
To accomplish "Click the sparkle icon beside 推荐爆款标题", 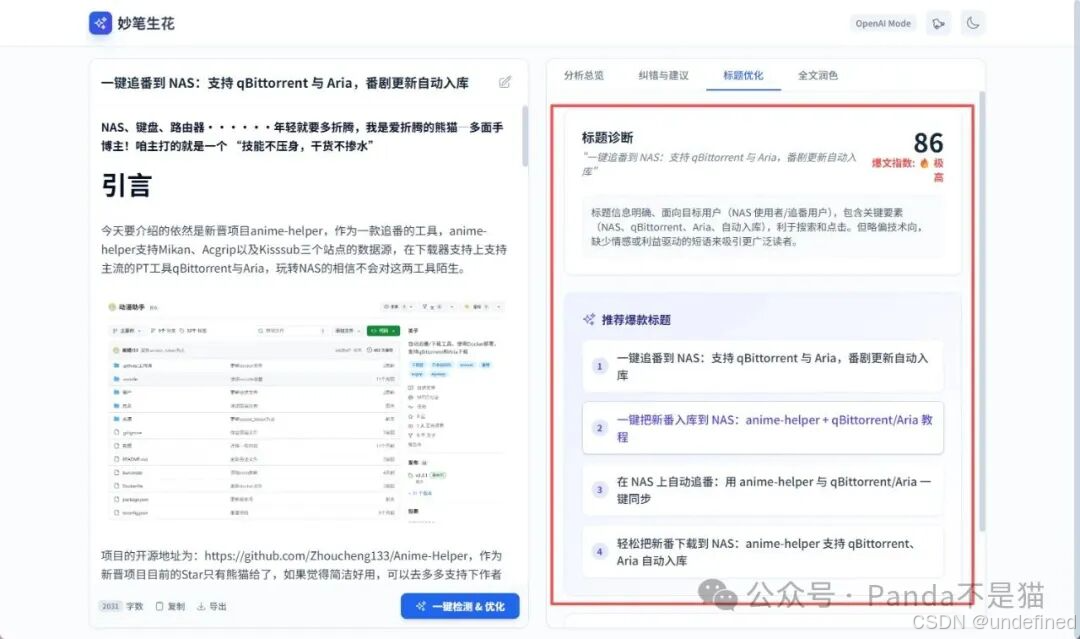I will coord(589,320).
